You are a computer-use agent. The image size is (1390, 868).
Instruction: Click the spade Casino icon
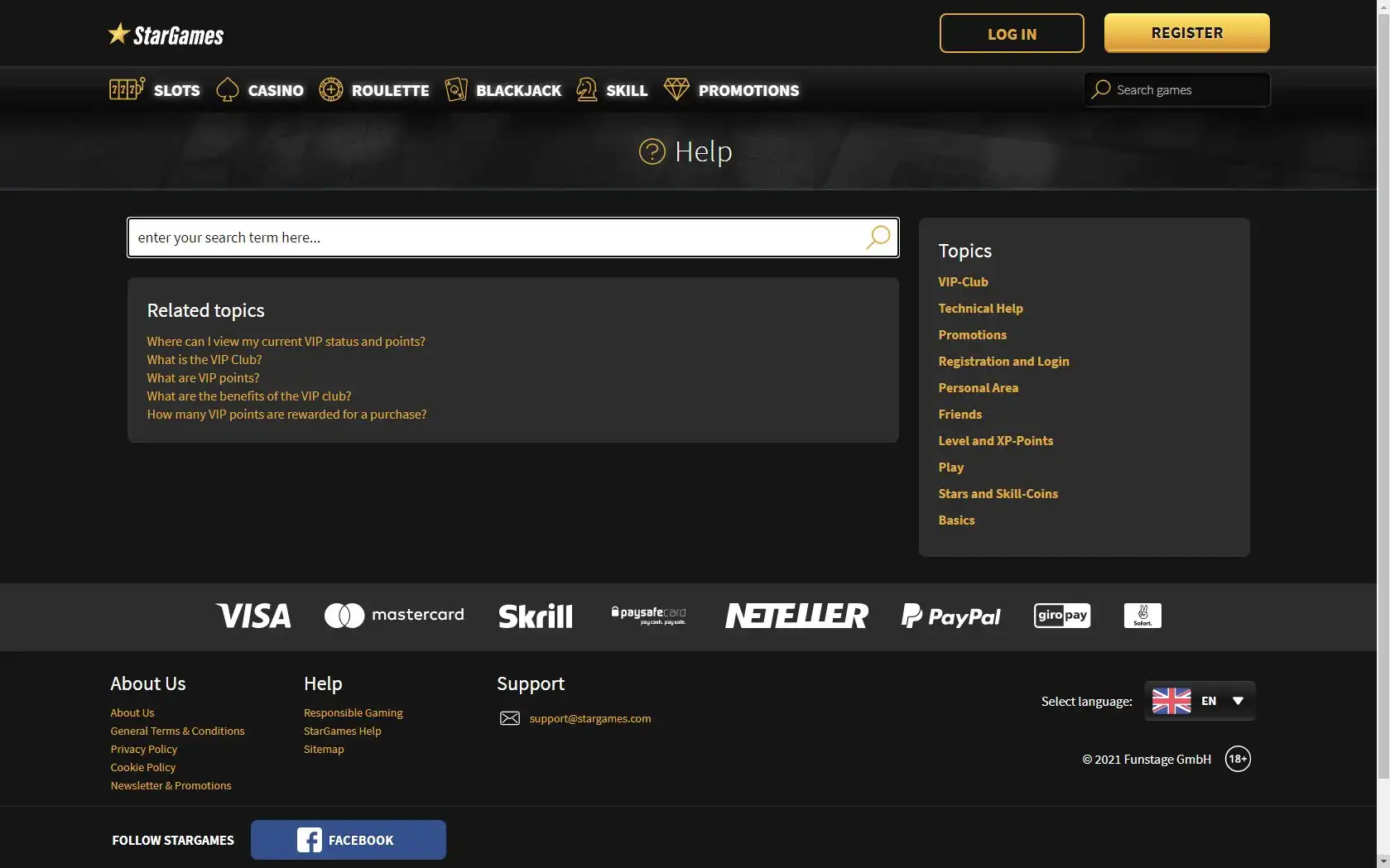228,89
